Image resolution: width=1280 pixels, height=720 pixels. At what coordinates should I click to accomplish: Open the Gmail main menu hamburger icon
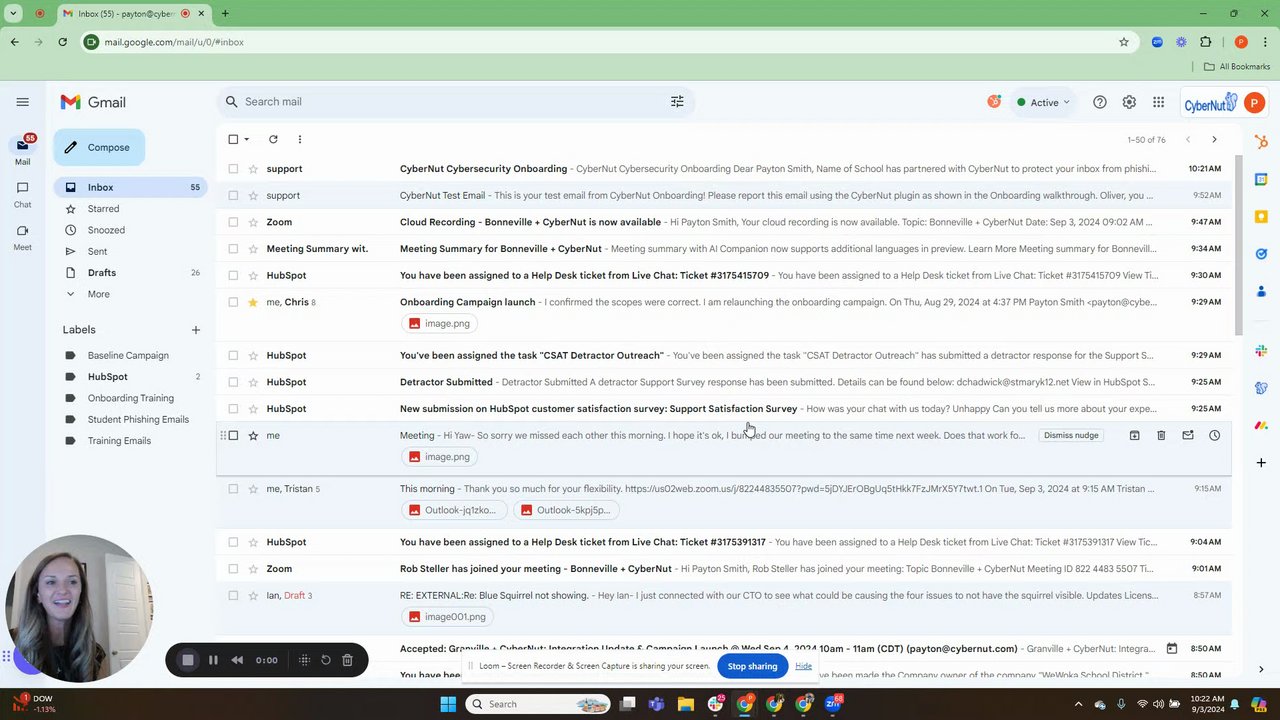(x=22, y=102)
